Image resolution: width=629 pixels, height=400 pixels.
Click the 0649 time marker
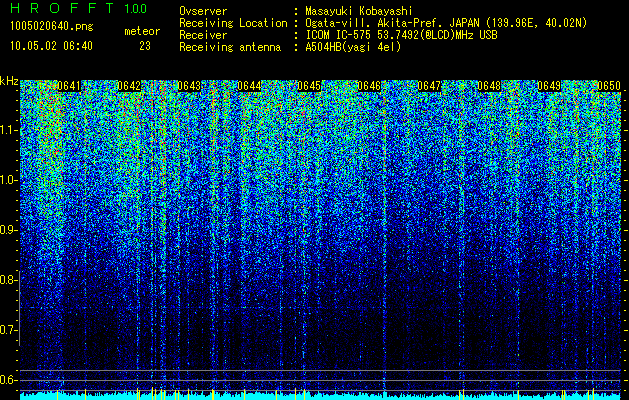point(549,86)
